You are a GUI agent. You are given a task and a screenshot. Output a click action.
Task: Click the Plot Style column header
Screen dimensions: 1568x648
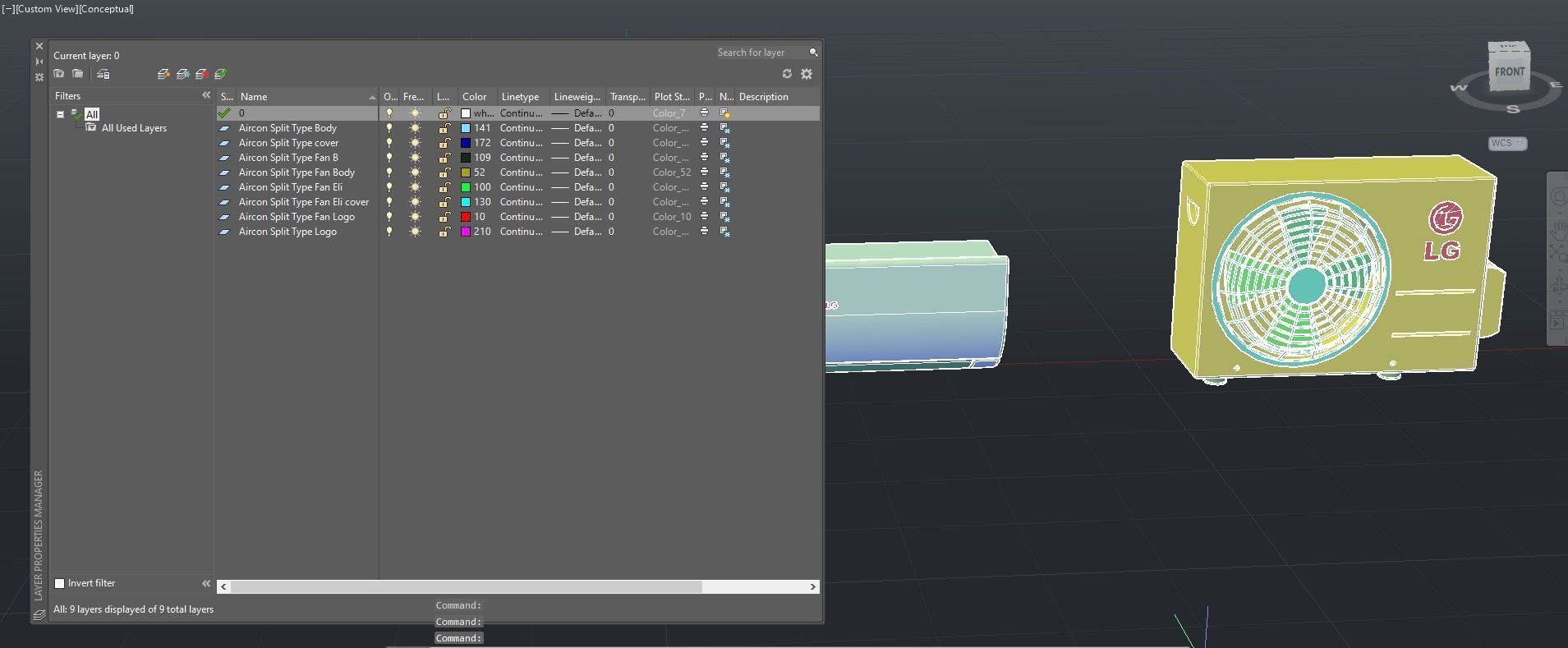point(672,97)
